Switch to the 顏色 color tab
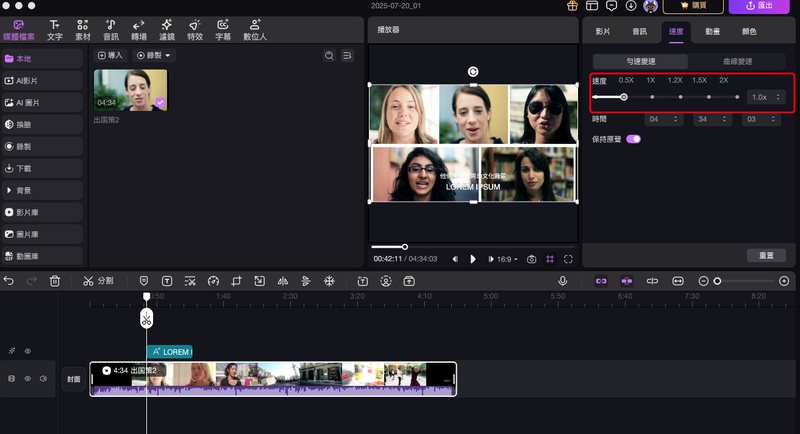 pyautogui.click(x=749, y=32)
